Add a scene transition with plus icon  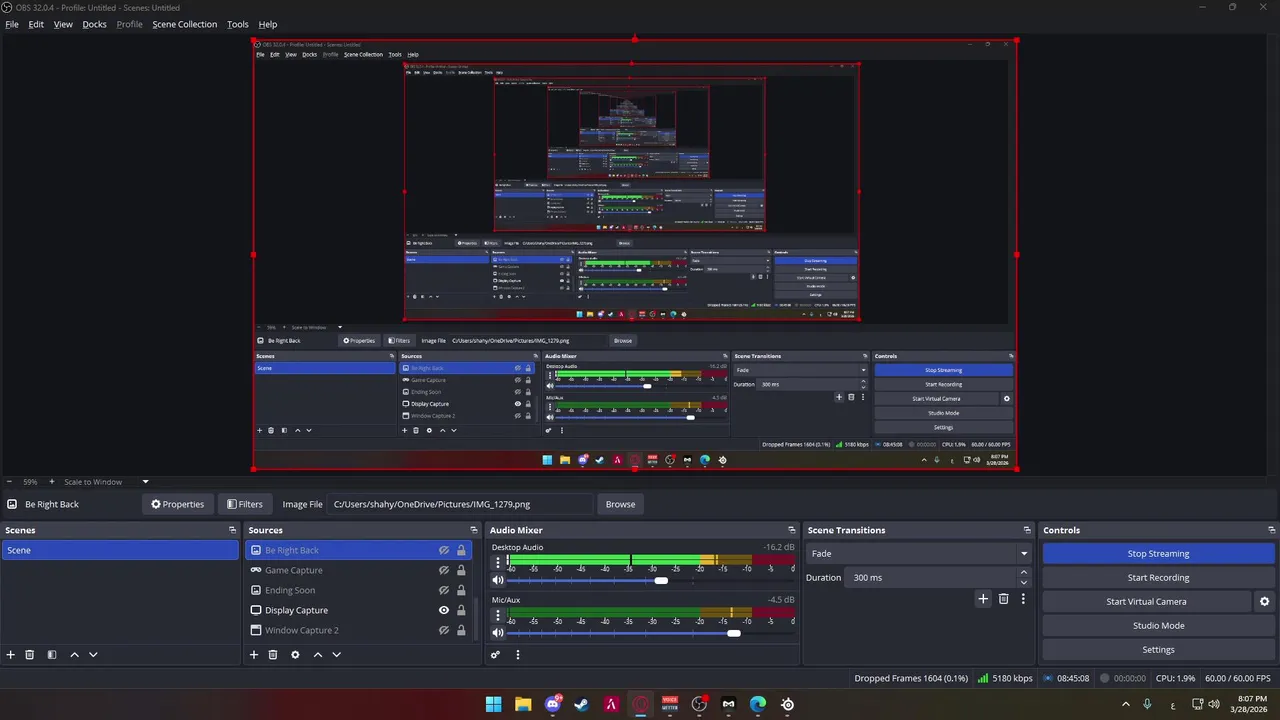(983, 599)
